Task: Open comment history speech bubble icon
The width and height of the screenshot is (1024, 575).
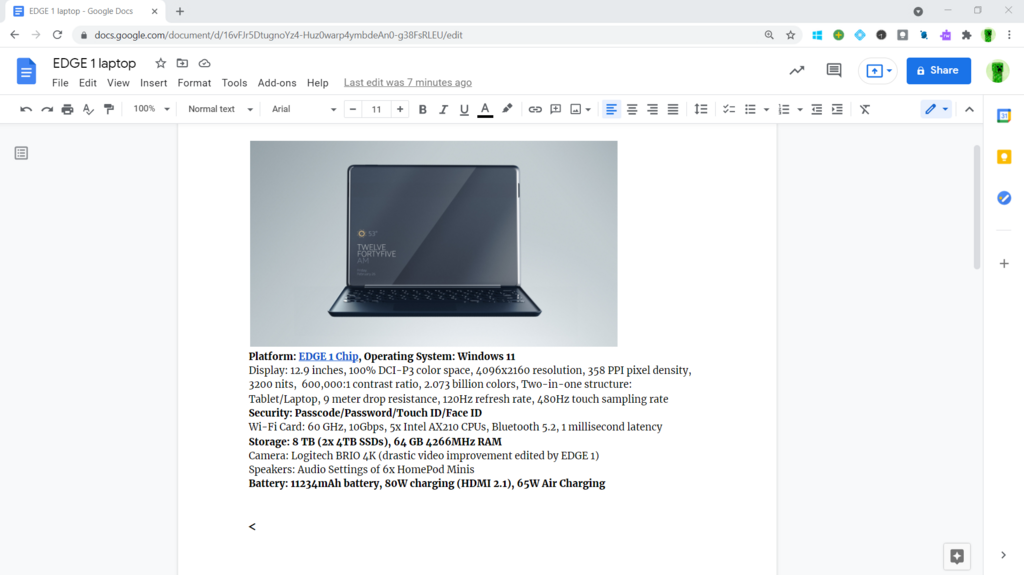Action: pyautogui.click(x=834, y=71)
